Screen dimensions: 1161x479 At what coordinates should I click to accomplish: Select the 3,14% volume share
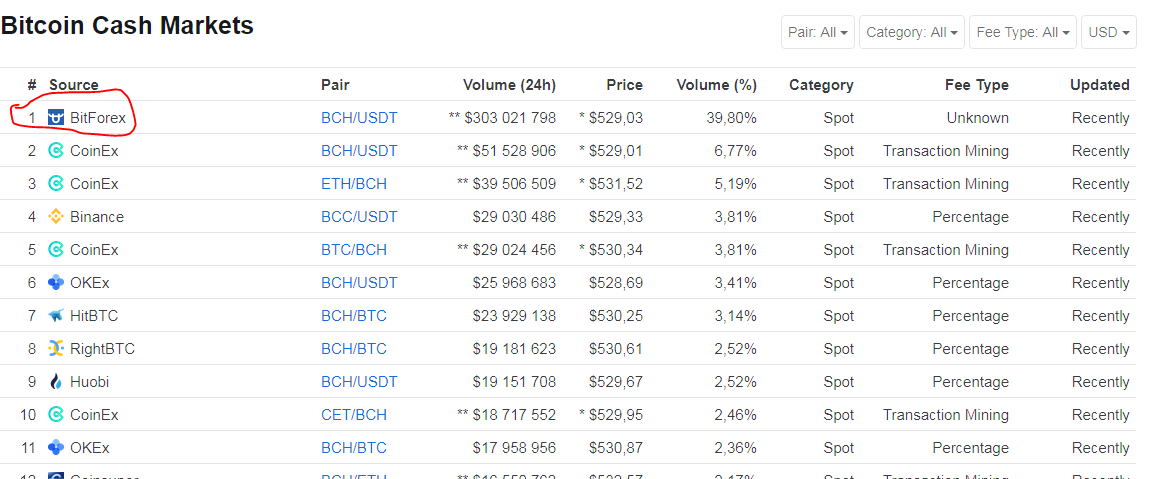pos(735,315)
